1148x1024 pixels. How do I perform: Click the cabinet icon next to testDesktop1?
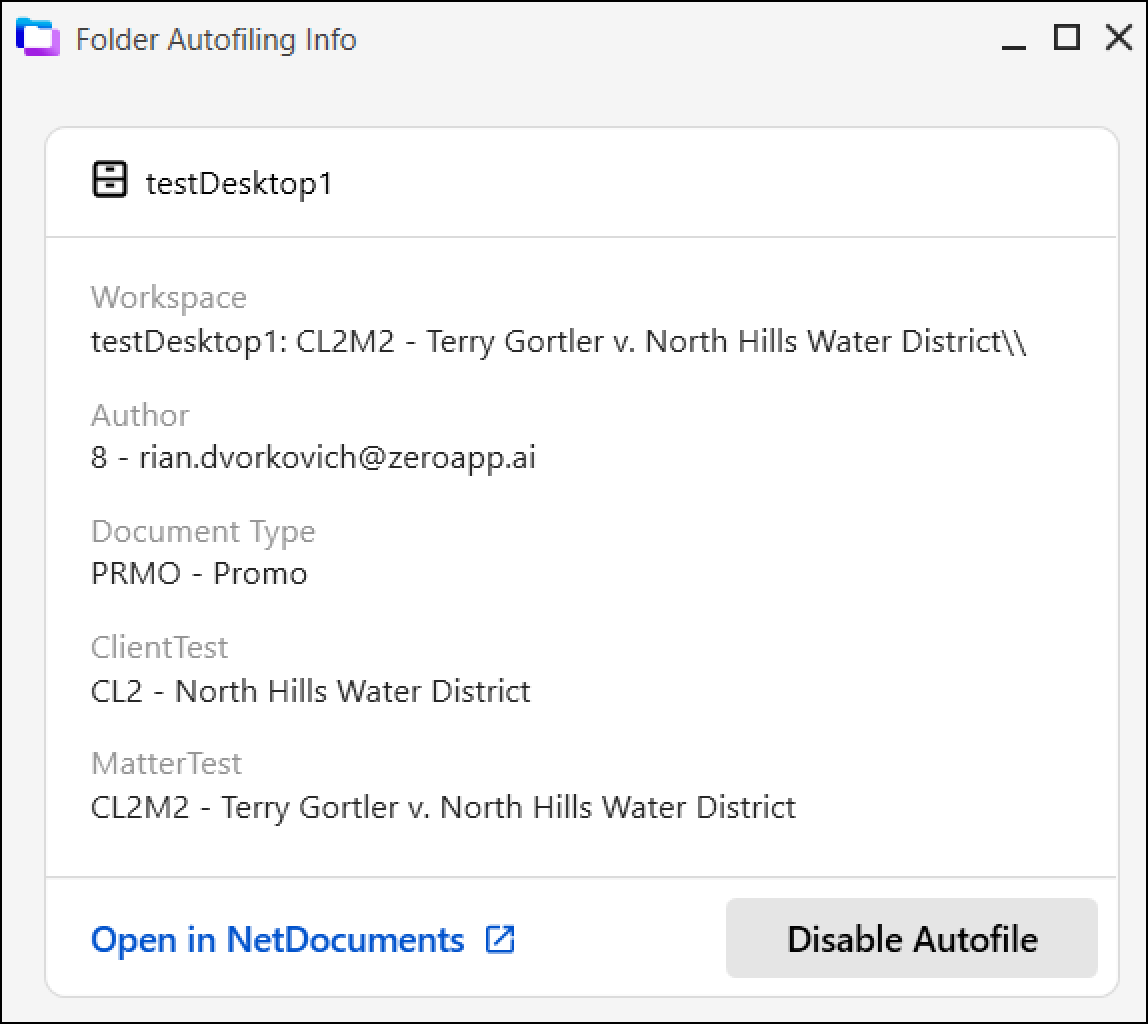110,180
